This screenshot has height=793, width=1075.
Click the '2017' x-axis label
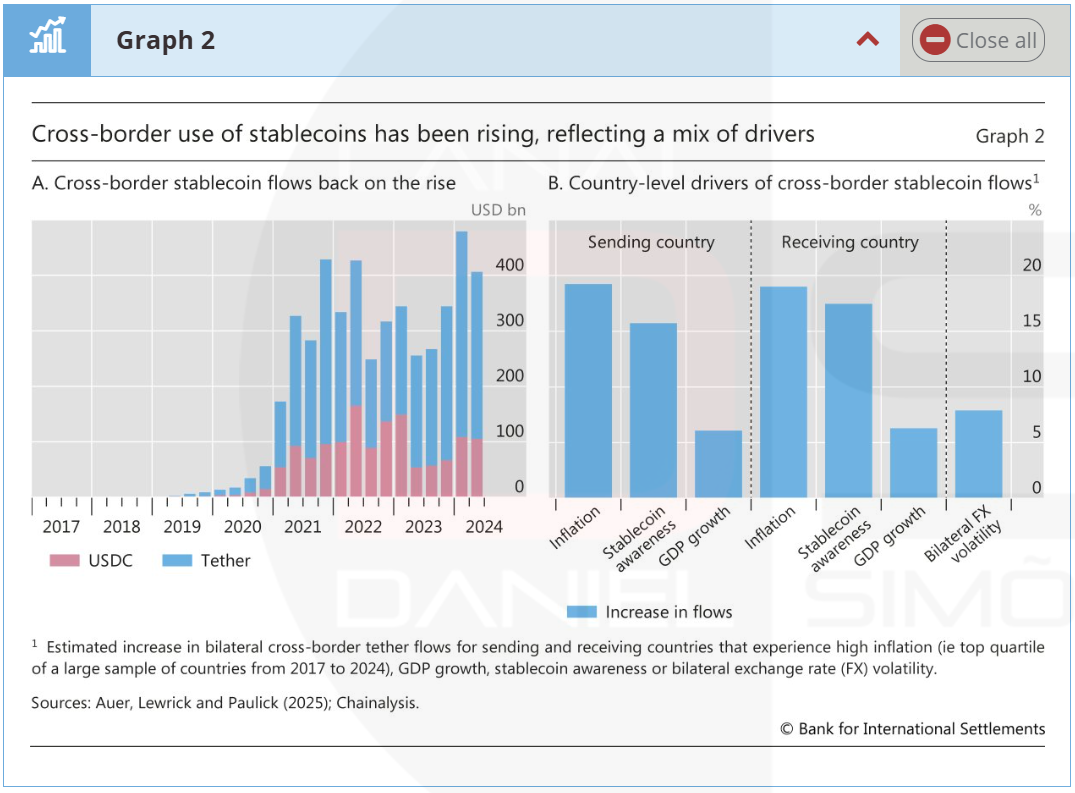click(x=61, y=526)
